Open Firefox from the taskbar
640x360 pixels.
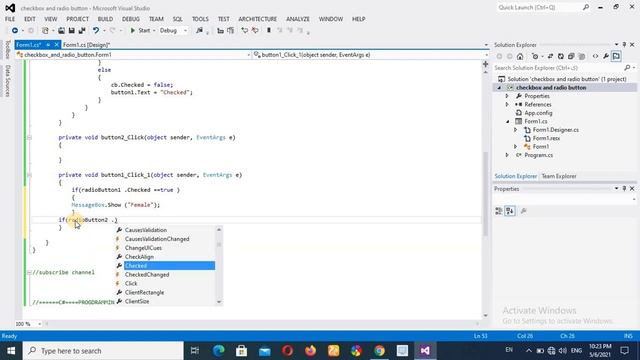click(310, 351)
